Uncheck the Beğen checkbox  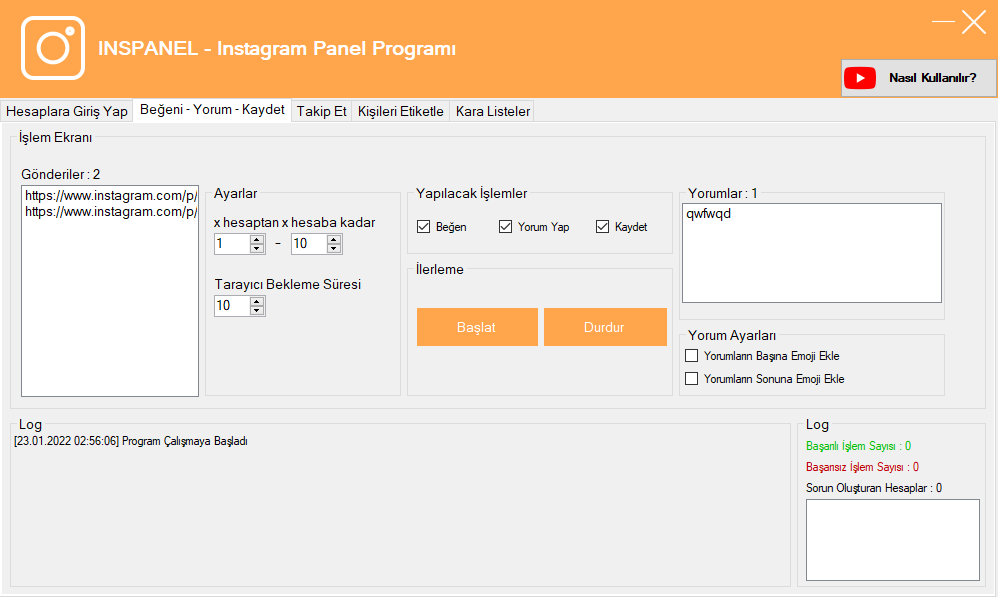tap(423, 227)
